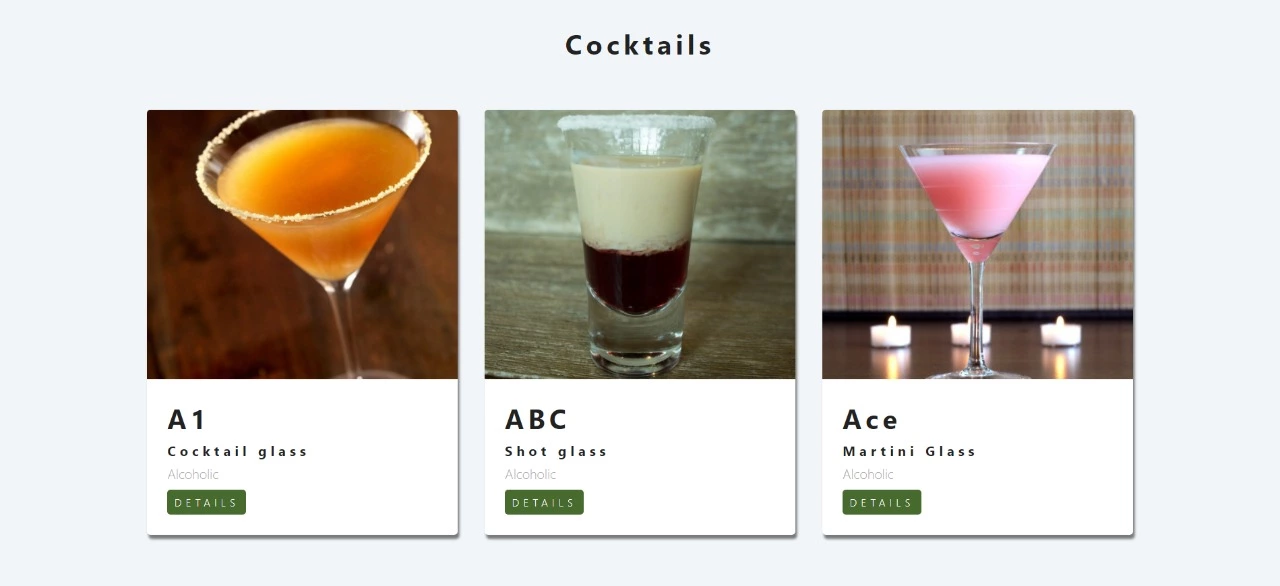Select the 'Shot glass' label
The image size is (1280, 586).
pos(556,451)
